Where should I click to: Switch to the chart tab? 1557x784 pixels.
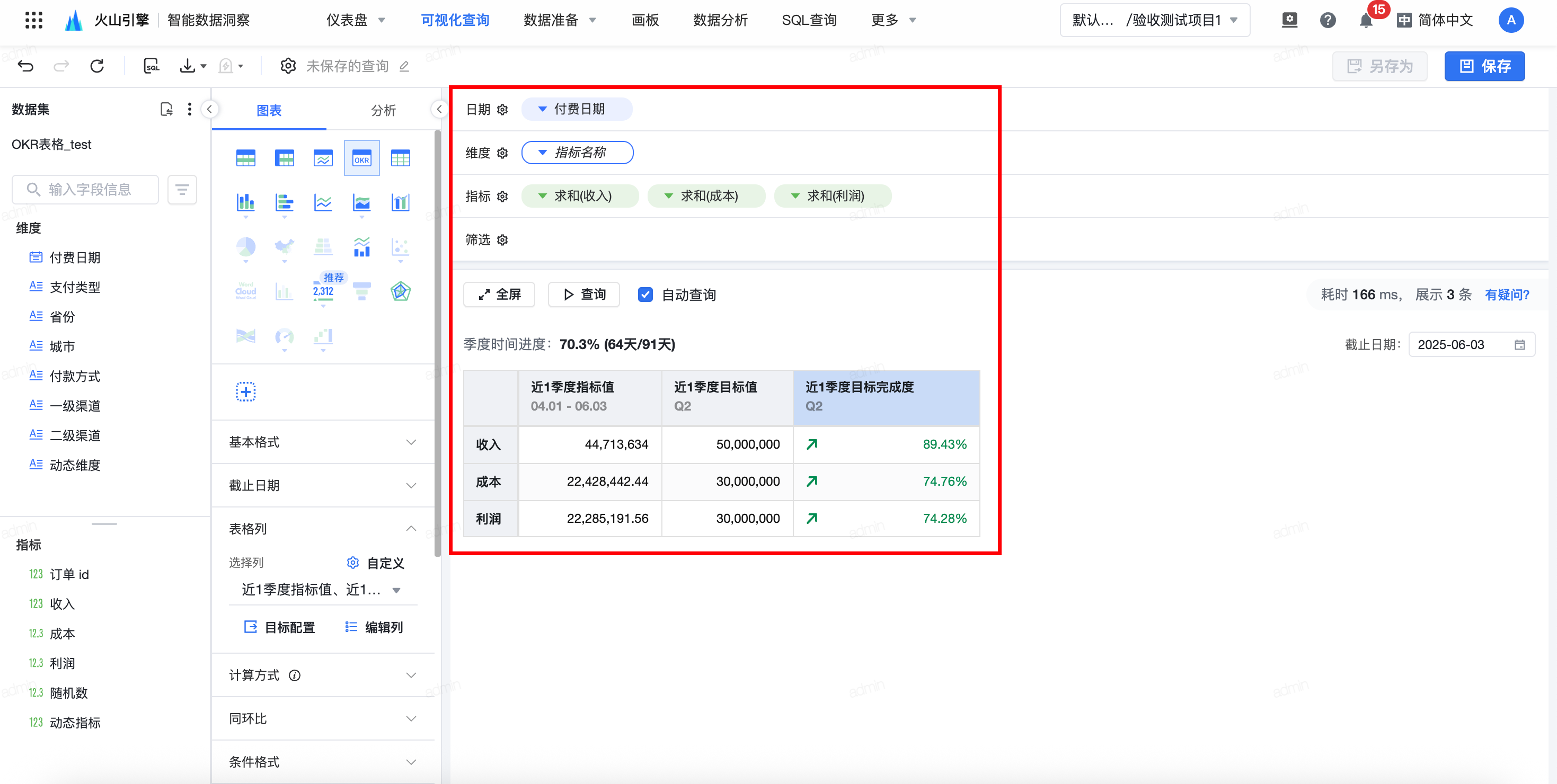click(x=269, y=111)
